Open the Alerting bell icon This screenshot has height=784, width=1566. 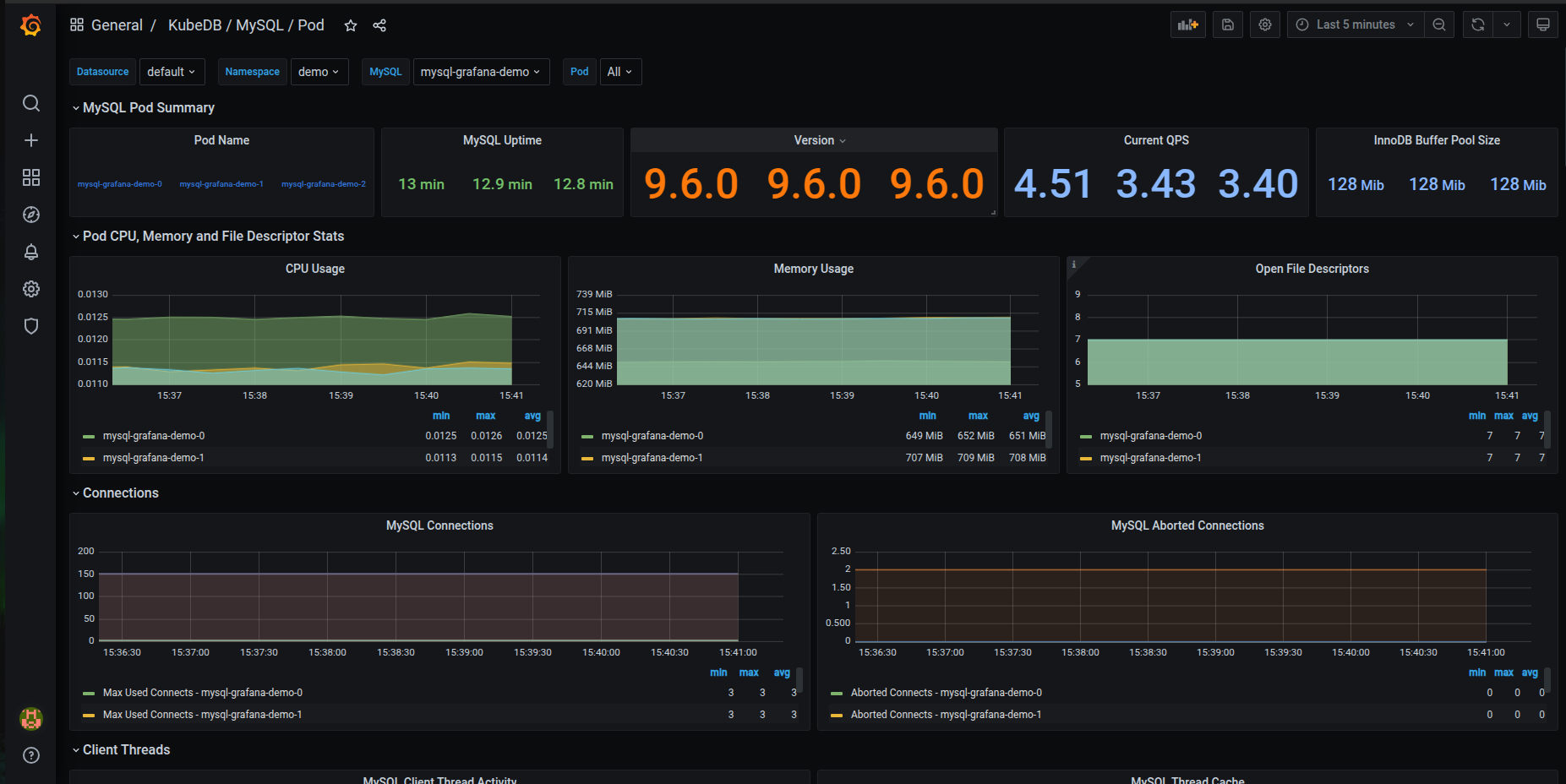[31, 252]
